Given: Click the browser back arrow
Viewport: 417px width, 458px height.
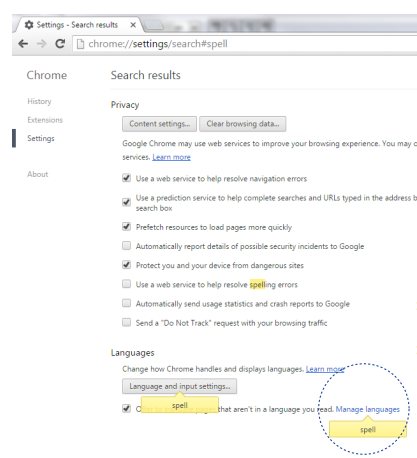Looking at the screenshot, I should (x=23, y=44).
